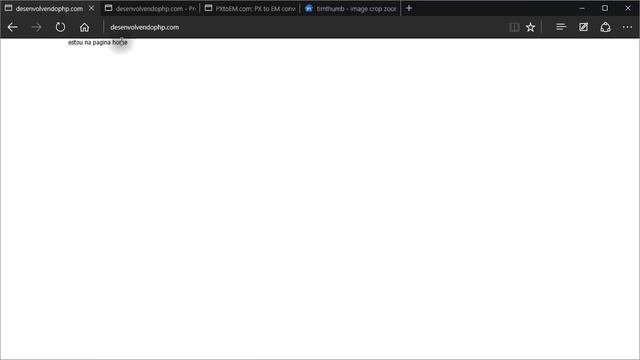Switch to the second desenvolvendophp.com tab

click(150, 8)
